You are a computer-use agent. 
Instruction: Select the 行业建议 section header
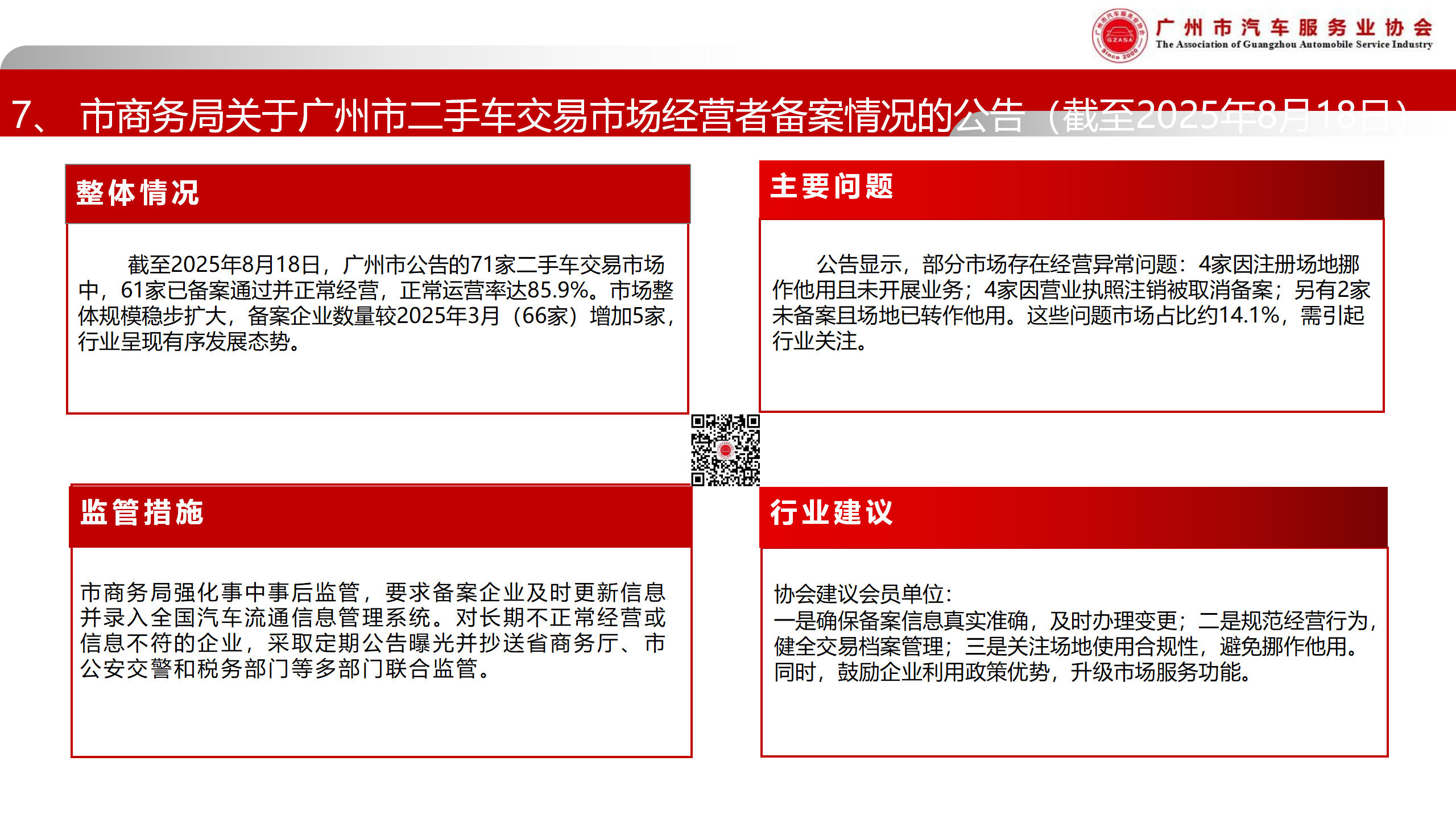click(x=1073, y=517)
